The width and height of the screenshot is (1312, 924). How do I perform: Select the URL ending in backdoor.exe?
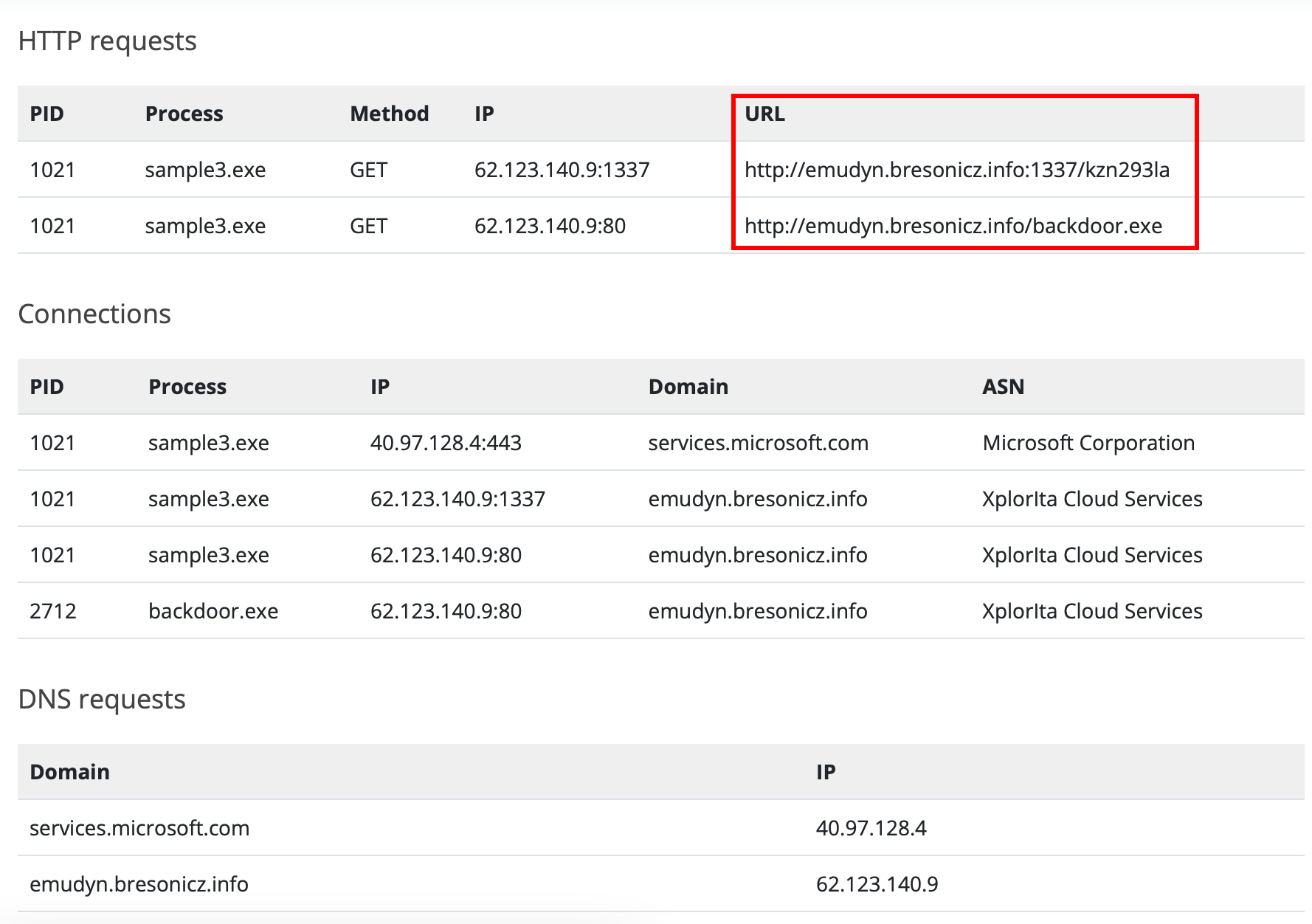click(x=953, y=226)
